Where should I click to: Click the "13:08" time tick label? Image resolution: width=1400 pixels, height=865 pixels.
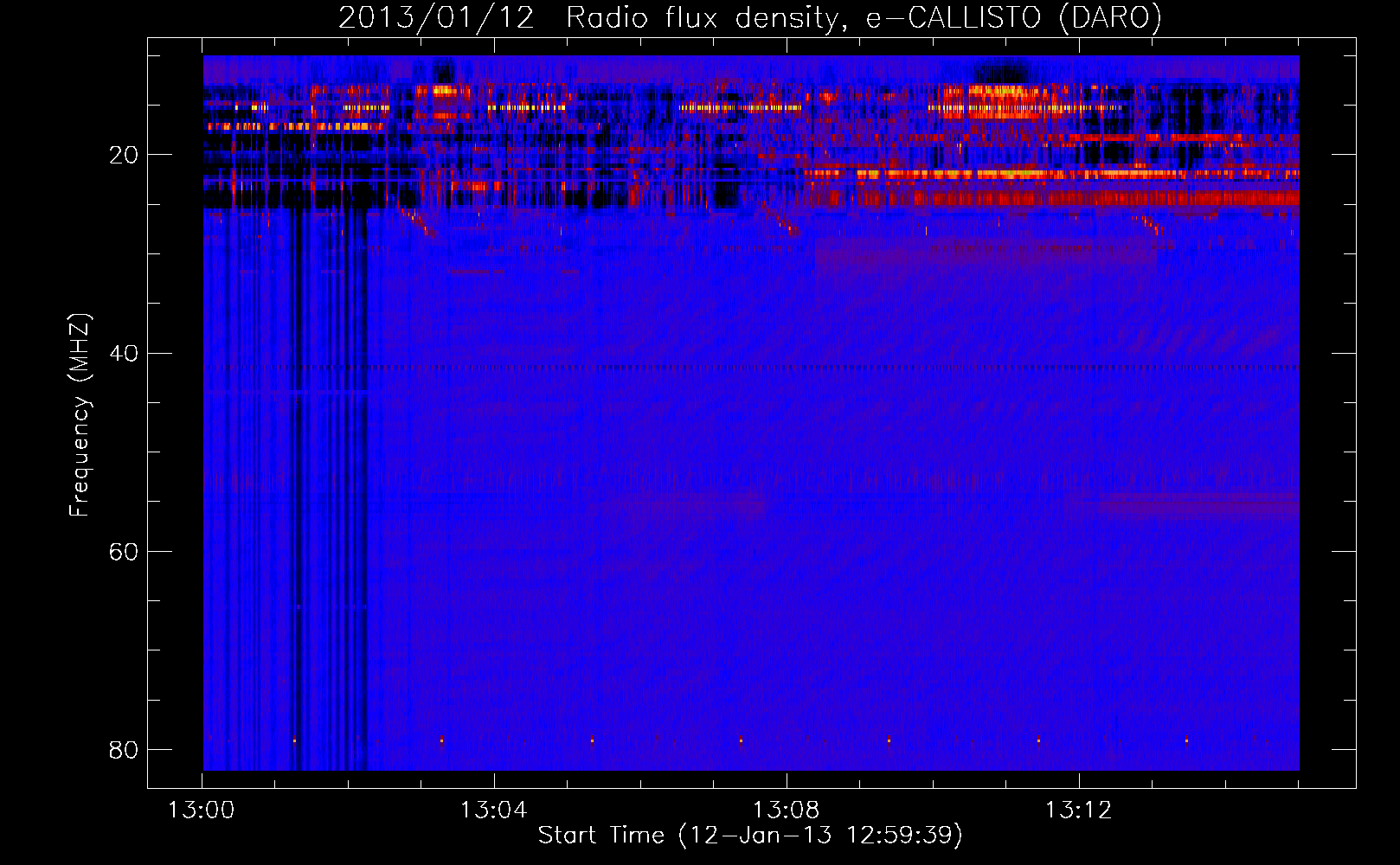(x=786, y=811)
